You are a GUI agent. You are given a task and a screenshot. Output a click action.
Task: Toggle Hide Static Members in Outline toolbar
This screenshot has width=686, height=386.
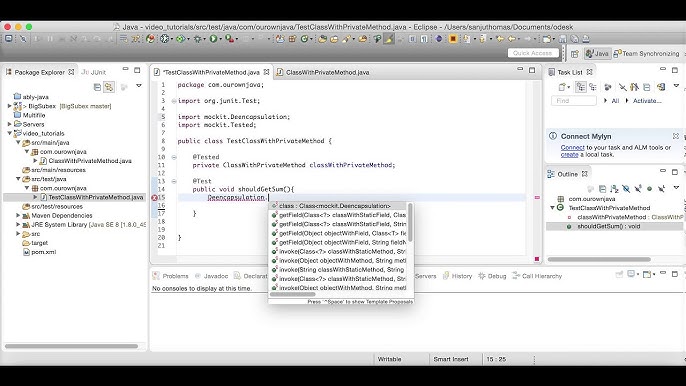pyautogui.click(x=638, y=189)
